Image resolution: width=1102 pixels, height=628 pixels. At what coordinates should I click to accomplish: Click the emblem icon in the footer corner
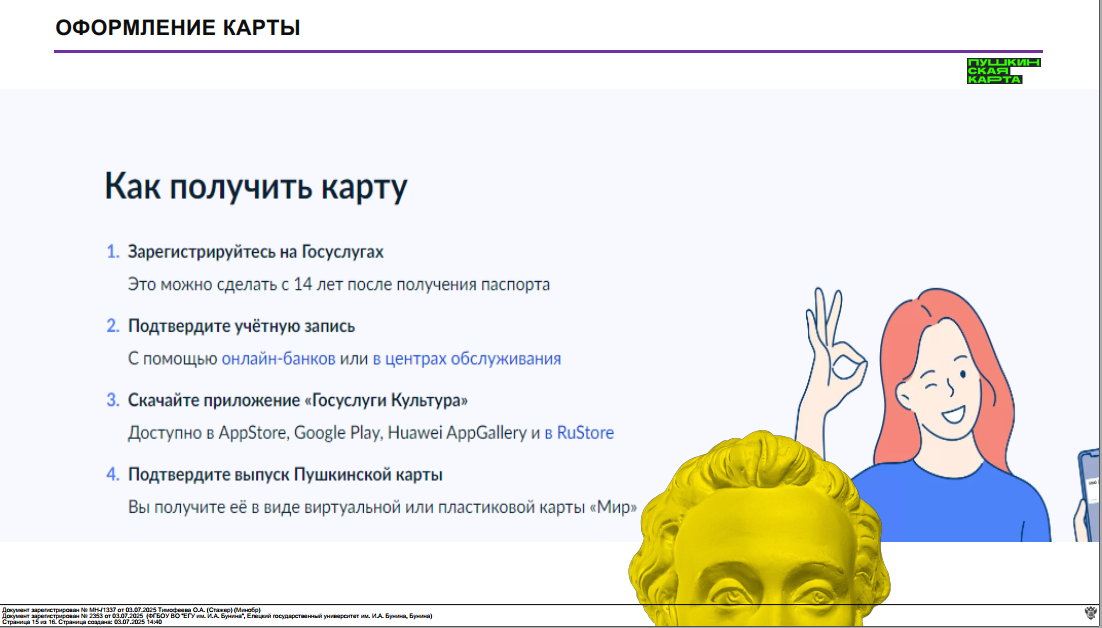tap(1092, 611)
